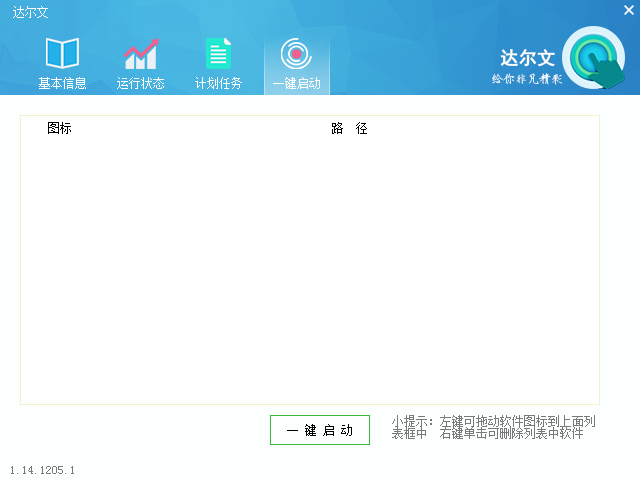The image size is (640, 480).
Task: Click the 达尔文 brand name text
Action: (527, 59)
